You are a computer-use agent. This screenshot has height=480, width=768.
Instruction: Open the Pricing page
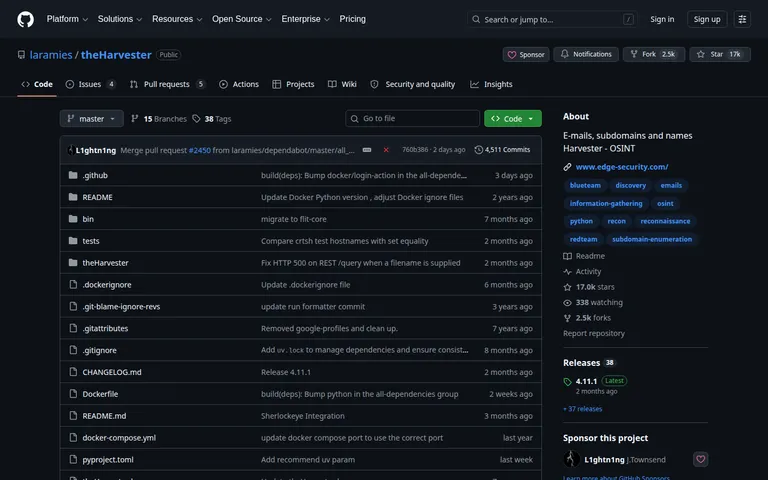pos(353,19)
